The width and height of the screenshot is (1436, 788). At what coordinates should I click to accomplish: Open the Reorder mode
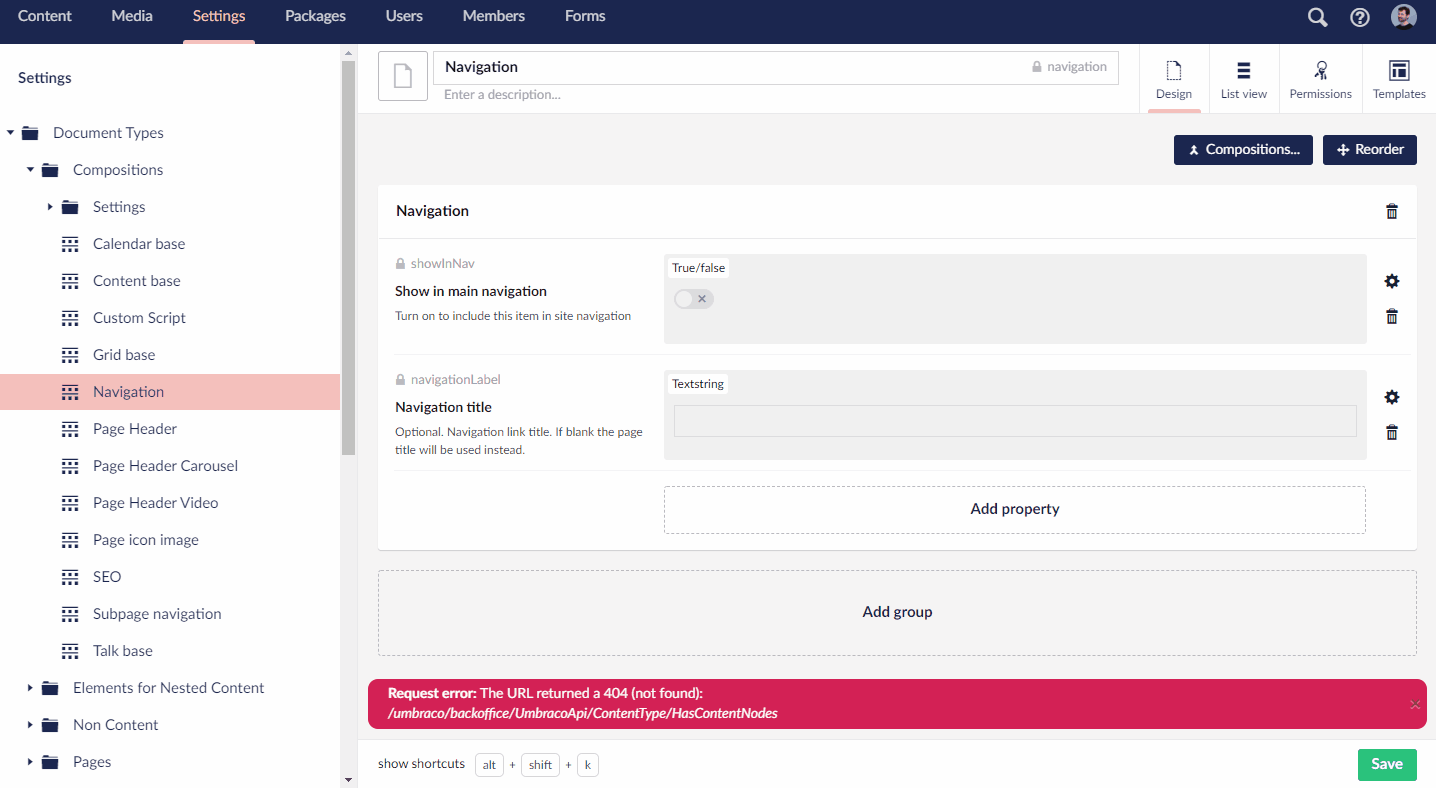pos(1369,149)
